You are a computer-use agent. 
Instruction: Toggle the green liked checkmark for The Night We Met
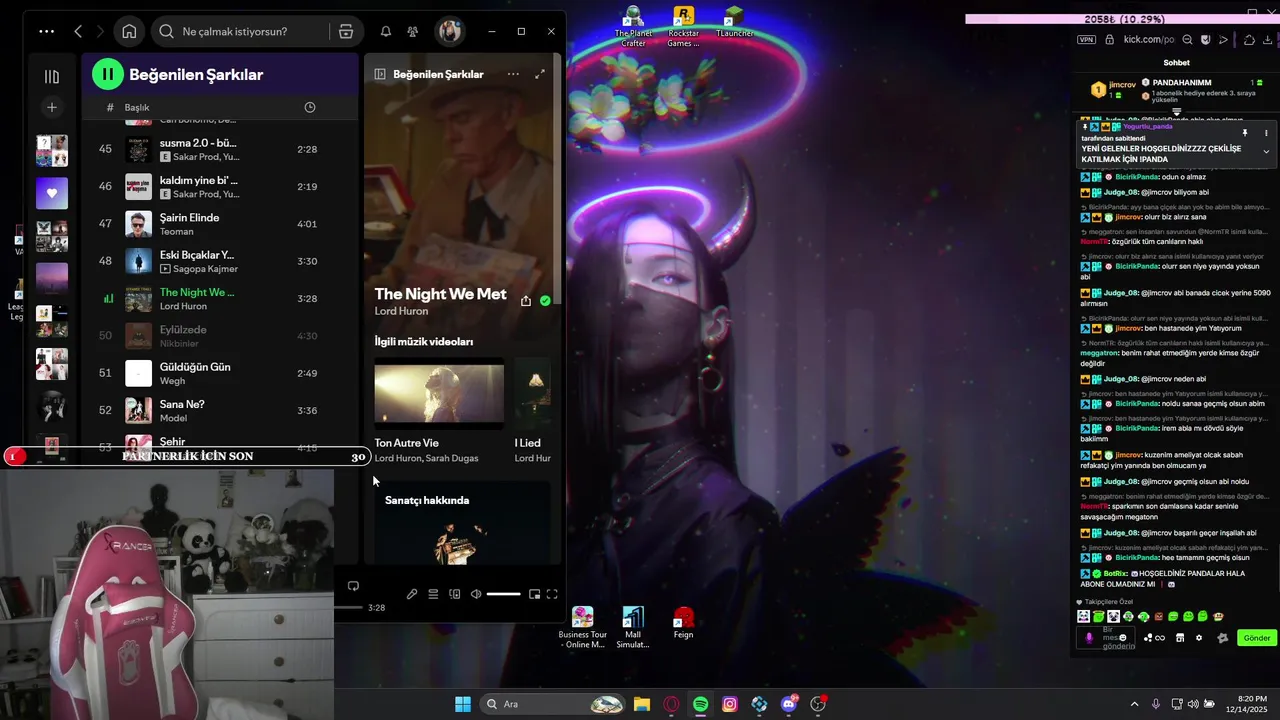click(x=545, y=300)
